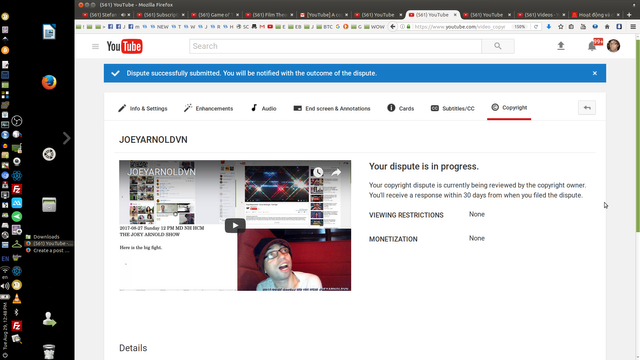640x360 pixels.
Task: Open the Firefox hamburger menu
Action: 633,27
